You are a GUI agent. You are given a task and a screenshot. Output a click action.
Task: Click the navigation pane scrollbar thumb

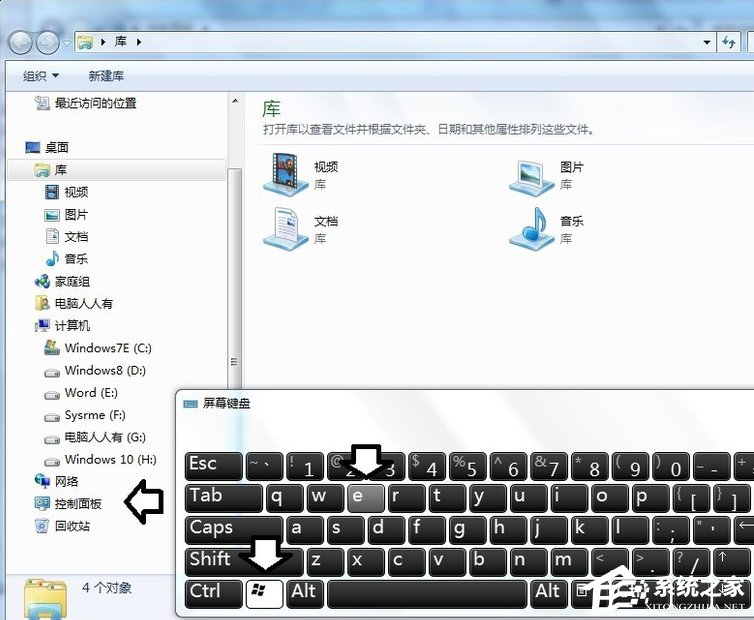[x=235, y=279]
